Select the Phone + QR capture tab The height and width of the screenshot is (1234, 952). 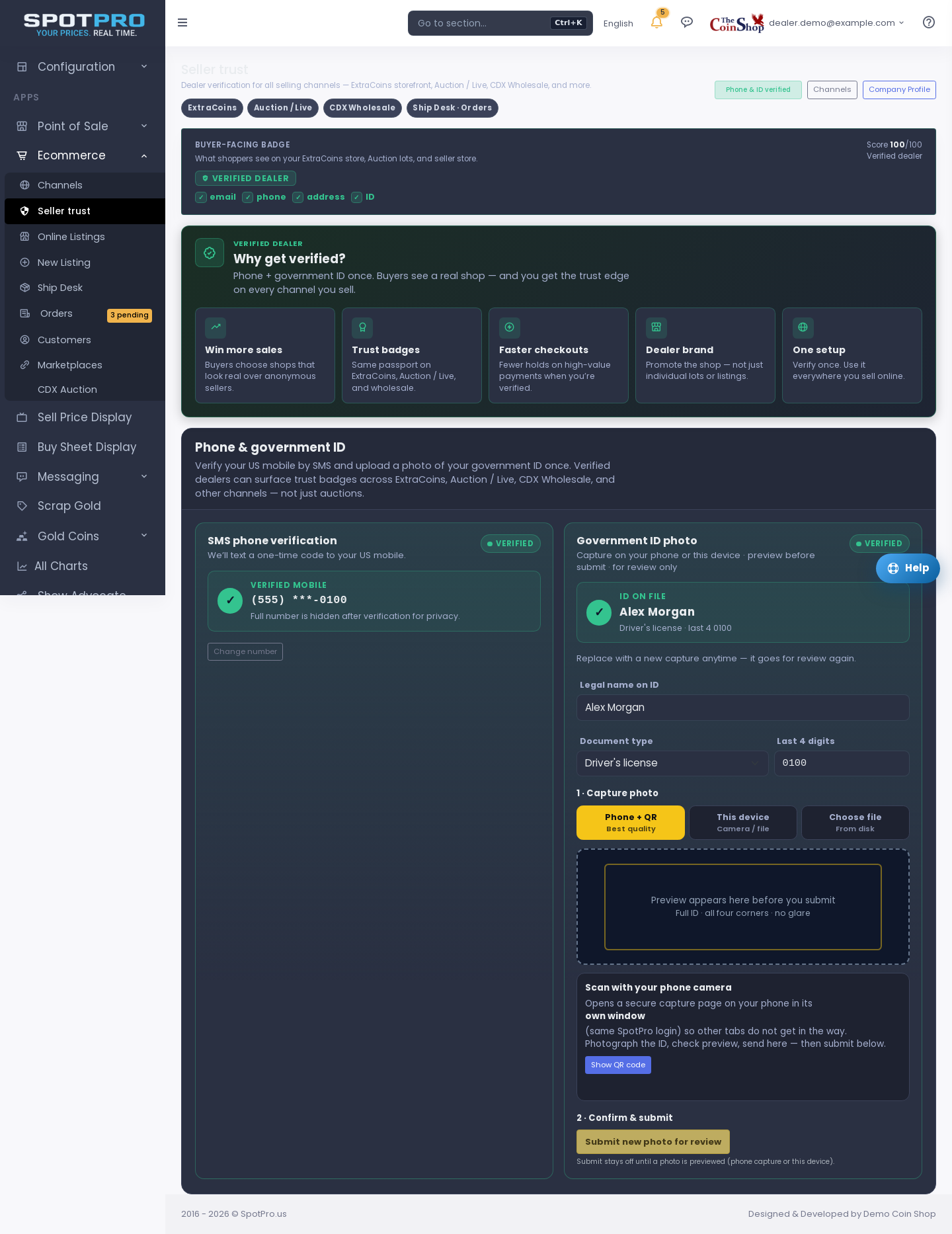631,823
